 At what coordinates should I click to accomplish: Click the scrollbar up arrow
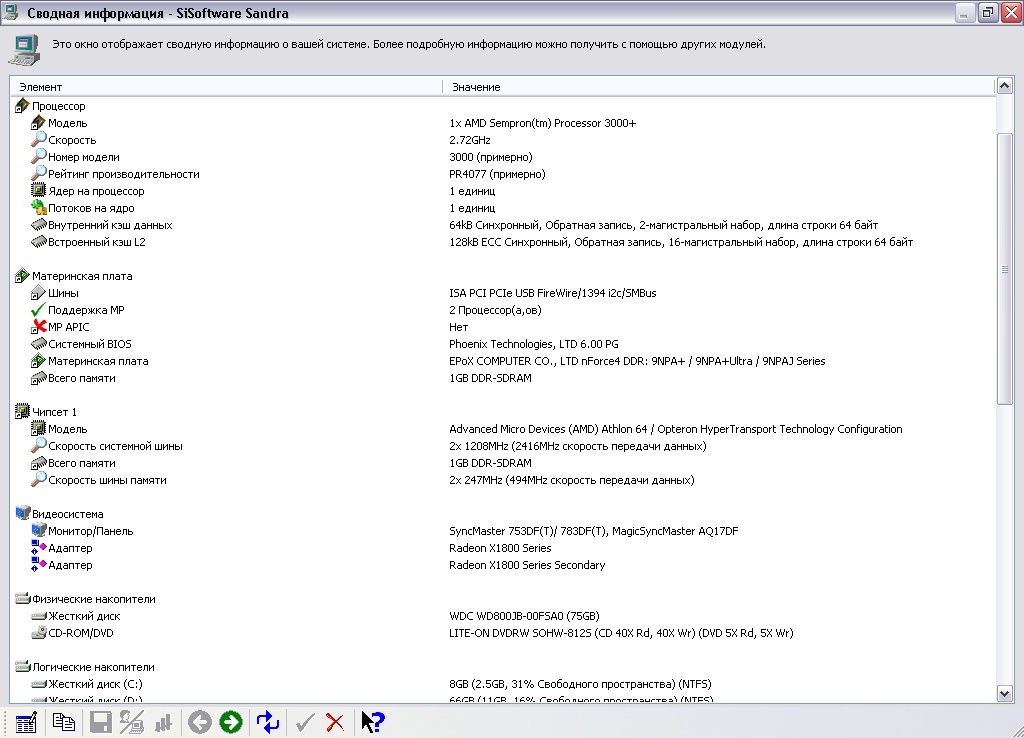click(1004, 86)
